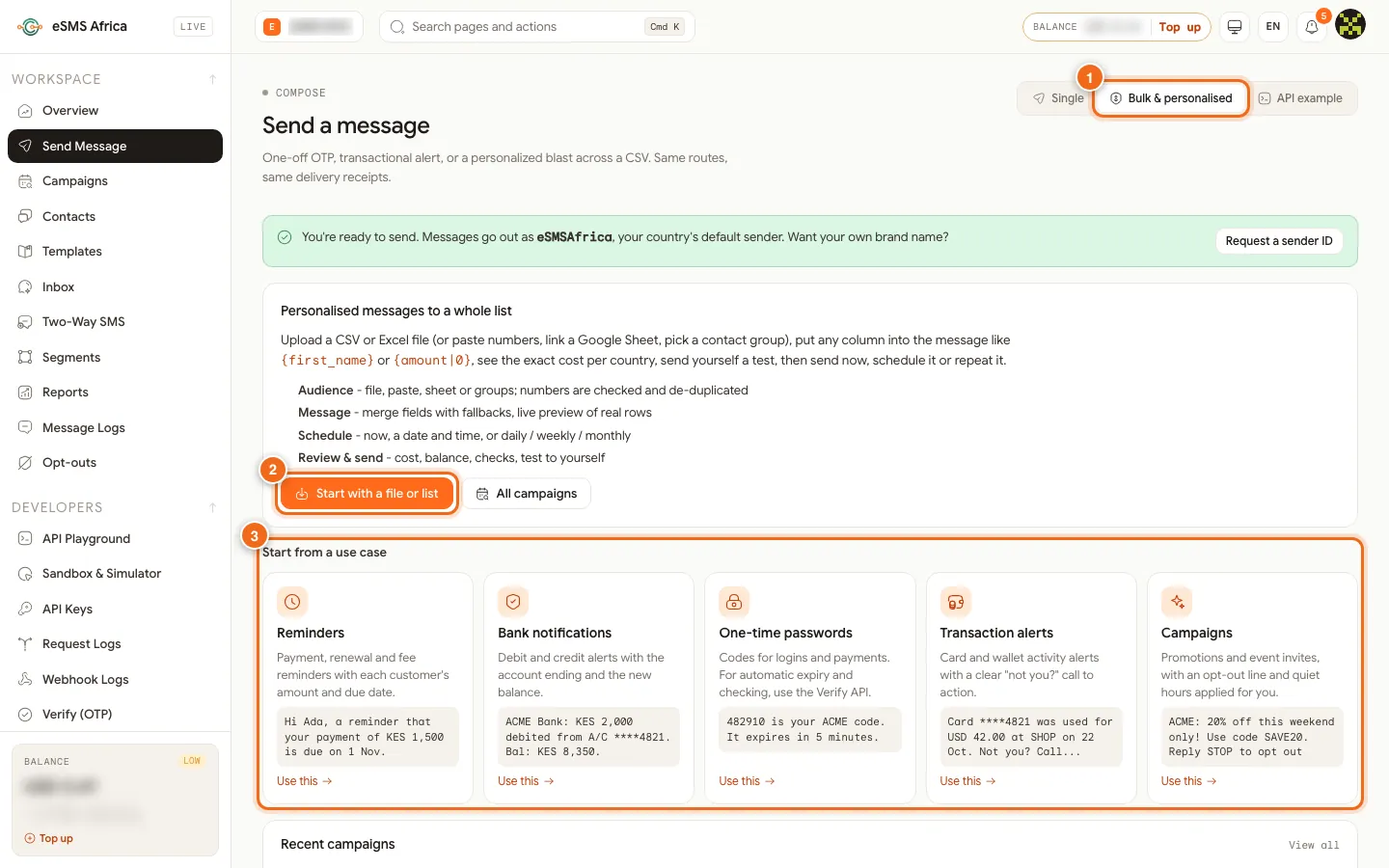Open the Inbox sidebar item
Viewport: 1389px width, 868px height.
pyautogui.click(x=115, y=287)
